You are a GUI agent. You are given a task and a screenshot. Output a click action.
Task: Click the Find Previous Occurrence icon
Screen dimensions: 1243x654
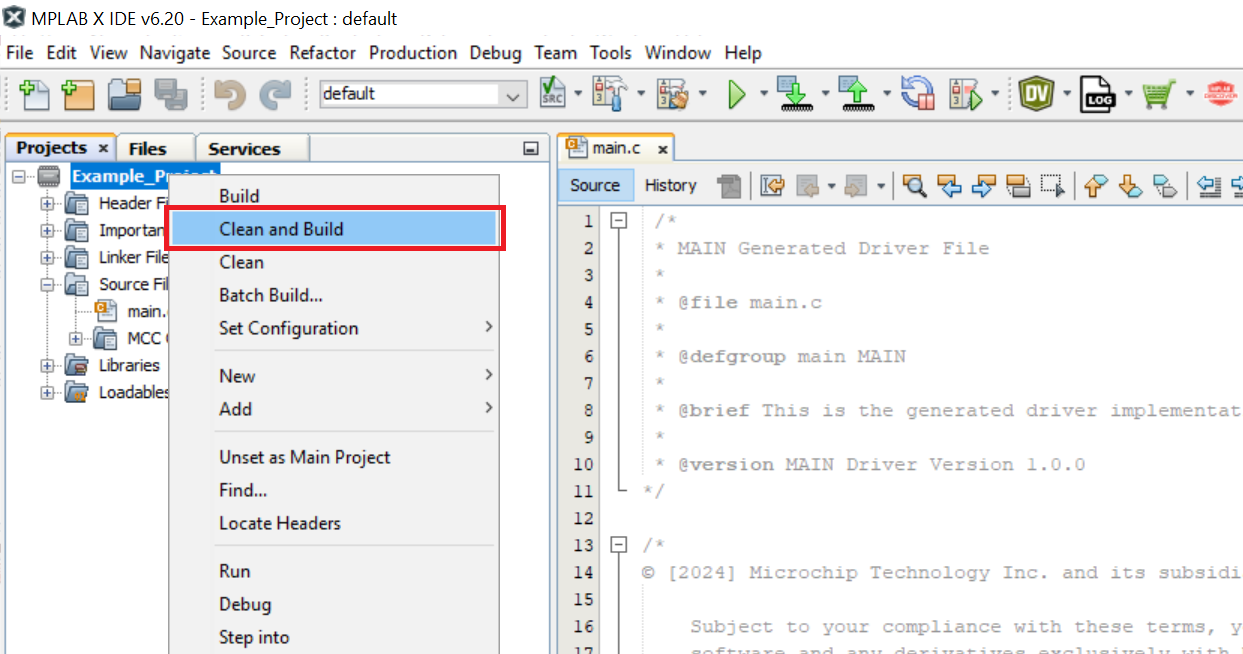949,185
